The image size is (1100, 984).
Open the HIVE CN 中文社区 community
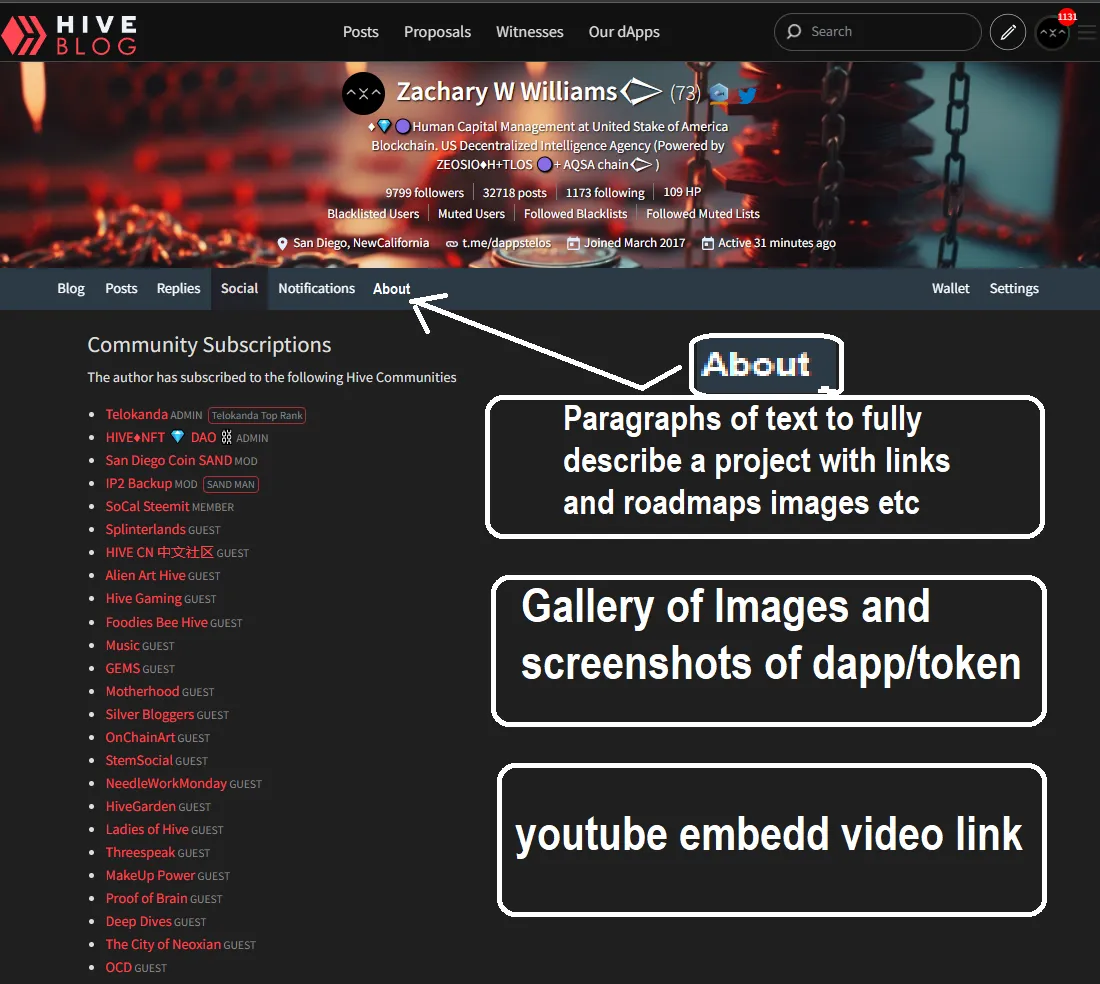(159, 553)
